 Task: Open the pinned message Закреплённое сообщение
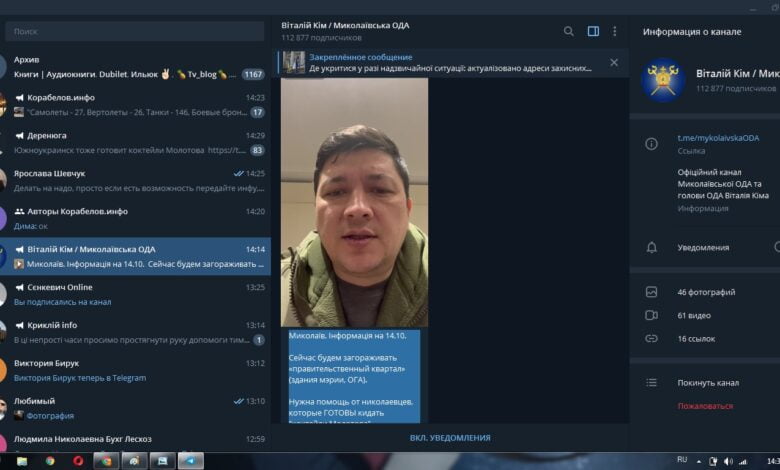pos(450,63)
